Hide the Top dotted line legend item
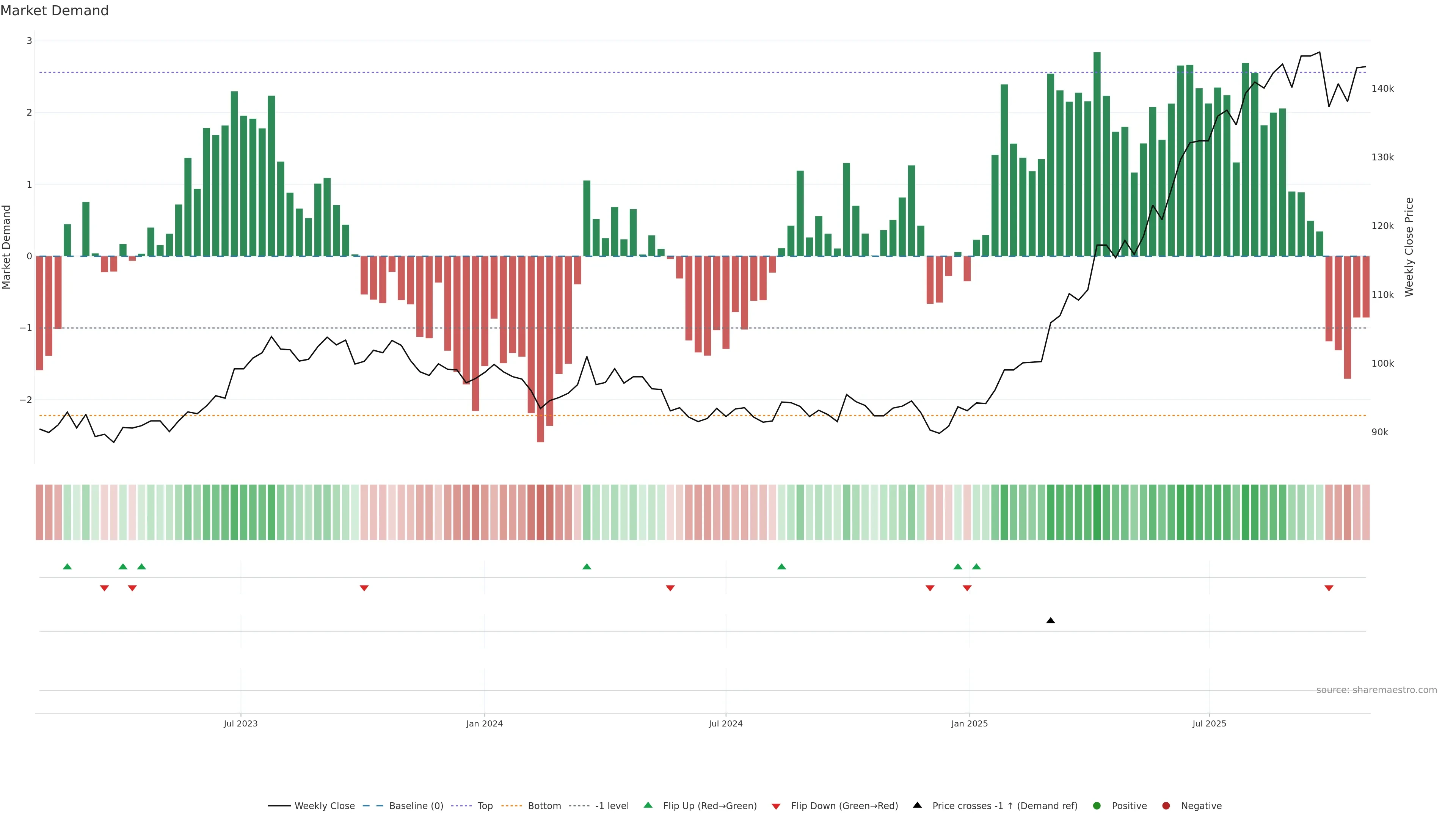 pyautogui.click(x=485, y=805)
